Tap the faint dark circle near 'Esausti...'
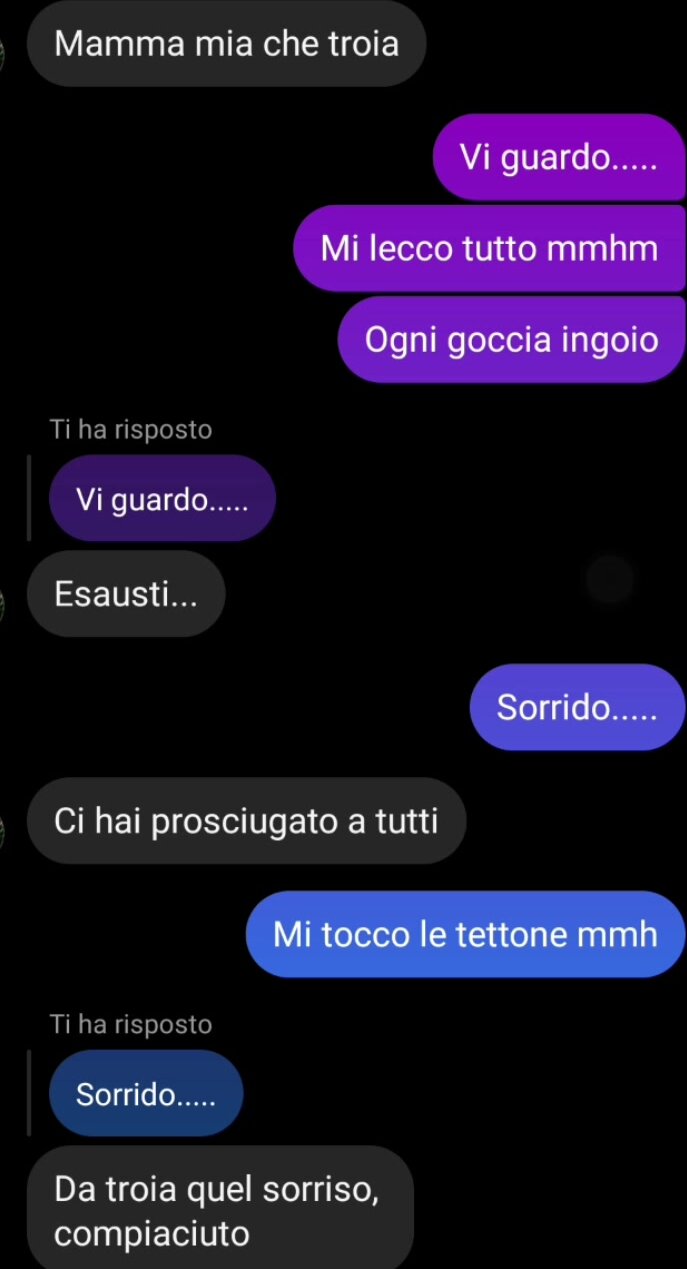 (x=610, y=580)
